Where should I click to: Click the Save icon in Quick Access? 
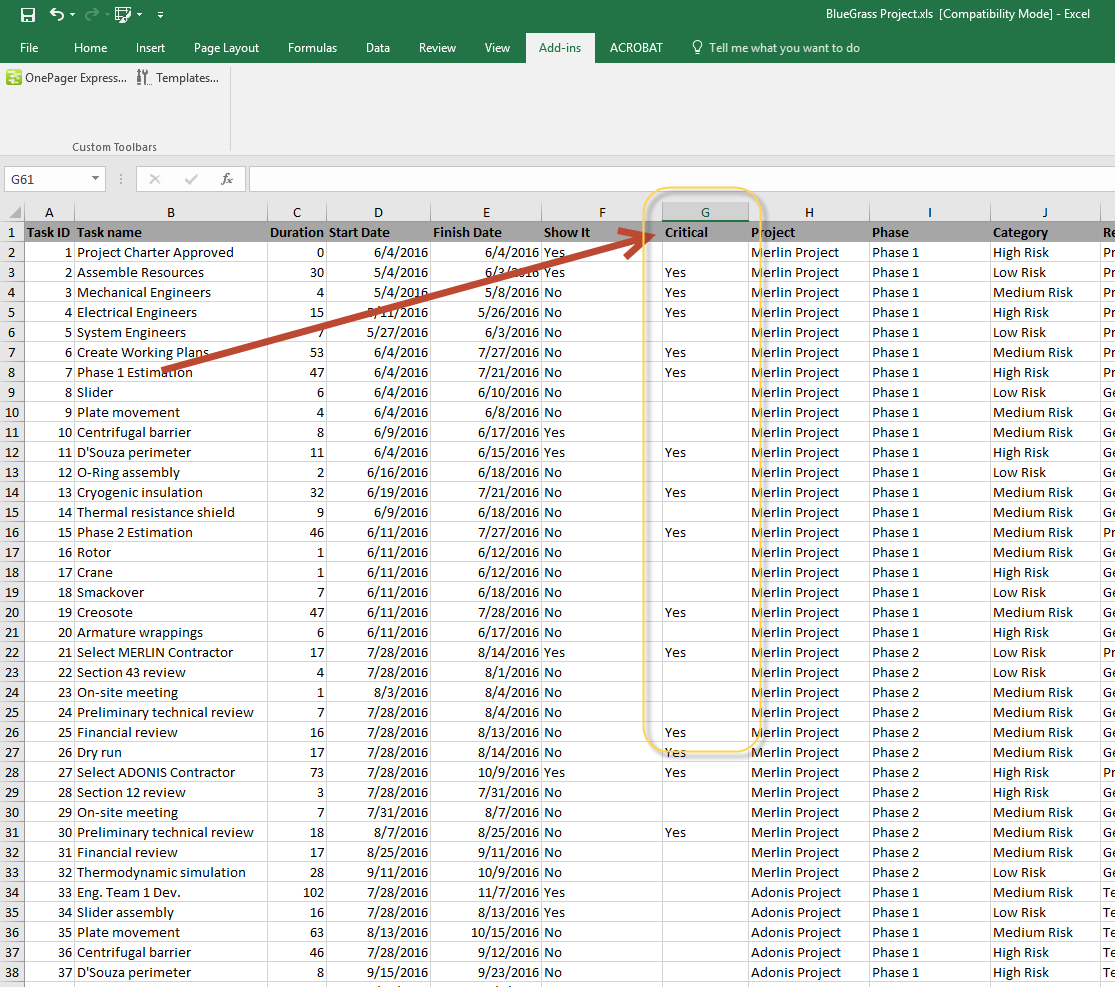(28, 15)
